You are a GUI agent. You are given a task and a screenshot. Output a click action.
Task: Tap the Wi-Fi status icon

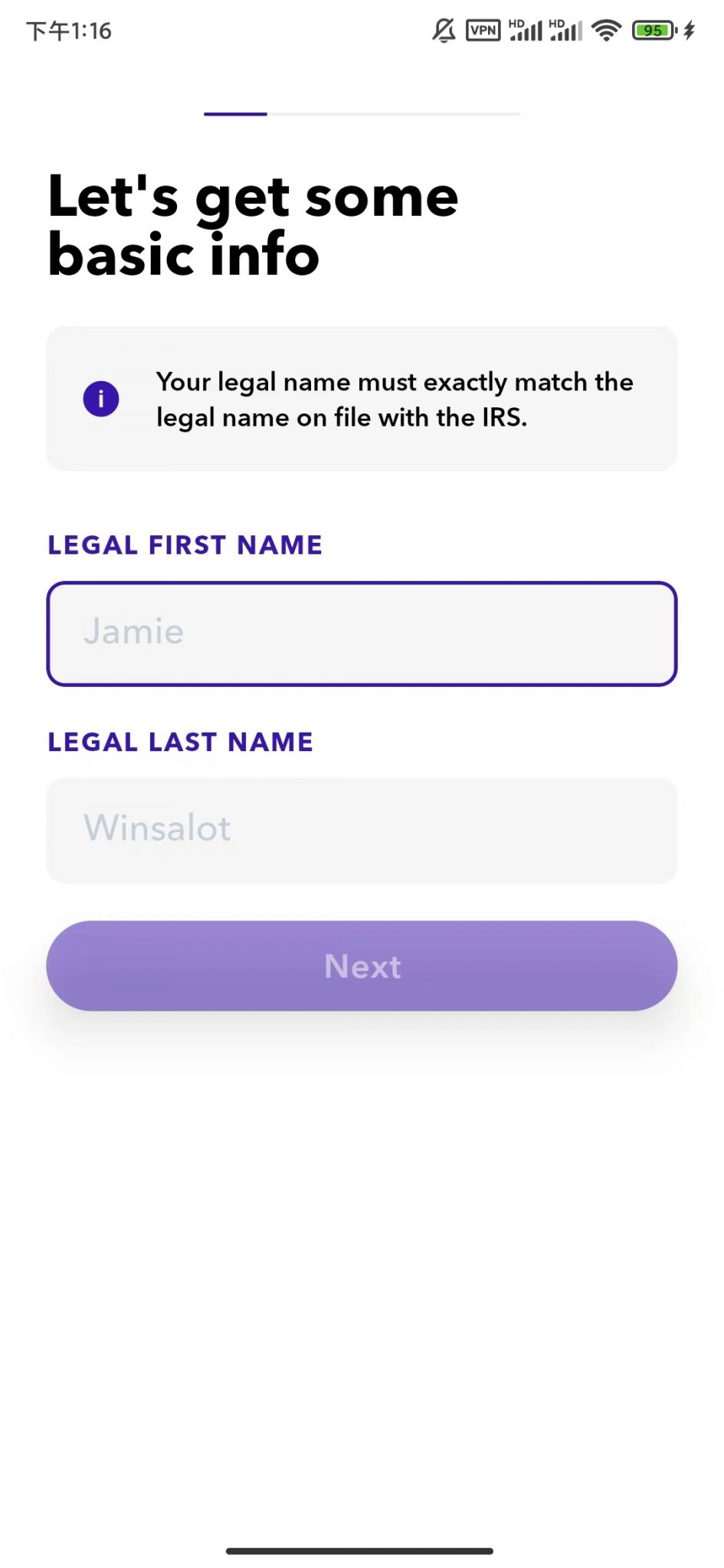coord(606,31)
